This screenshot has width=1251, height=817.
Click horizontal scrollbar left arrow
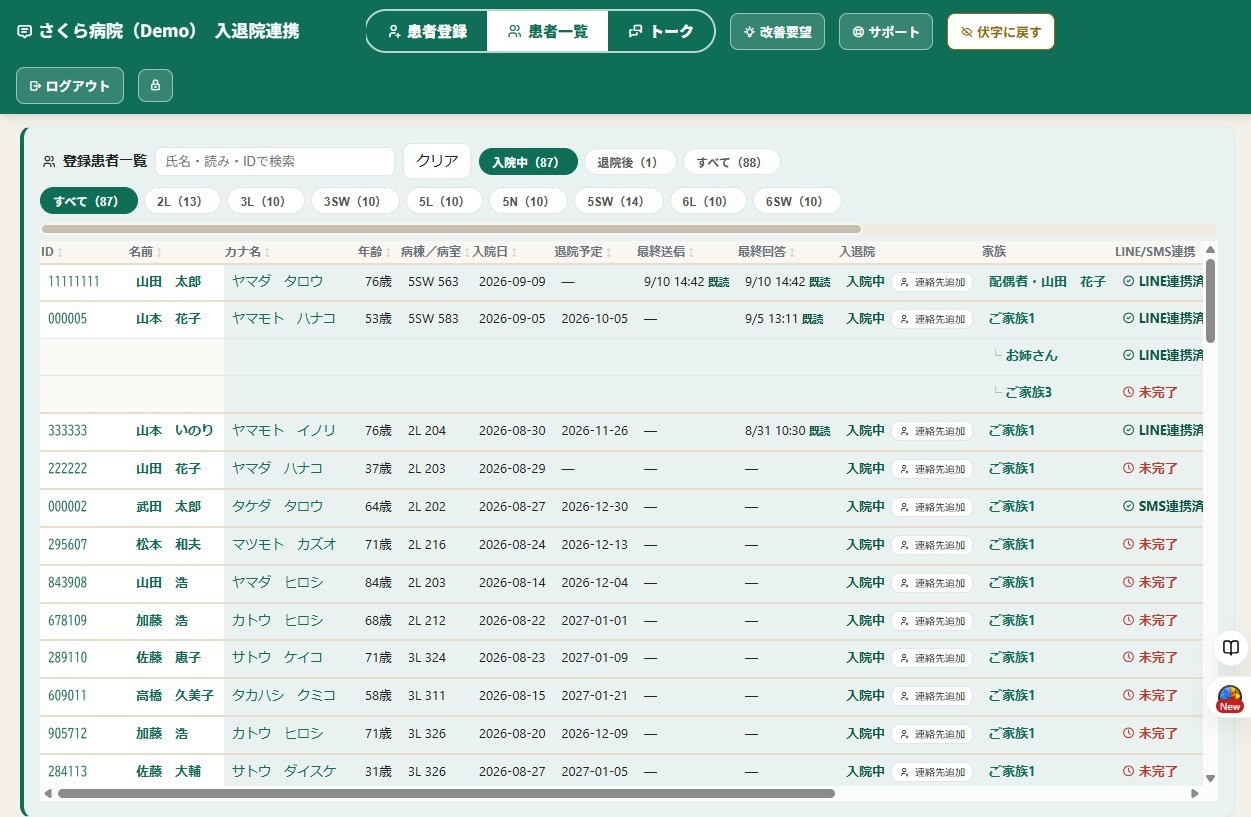(47, 793)
